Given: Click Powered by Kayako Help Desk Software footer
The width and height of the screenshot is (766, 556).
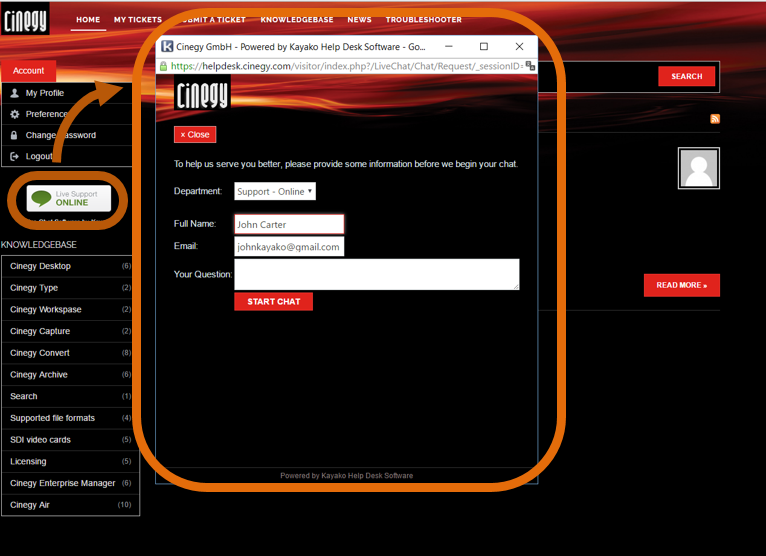Looking at the screenshot, I should (346, 475).
